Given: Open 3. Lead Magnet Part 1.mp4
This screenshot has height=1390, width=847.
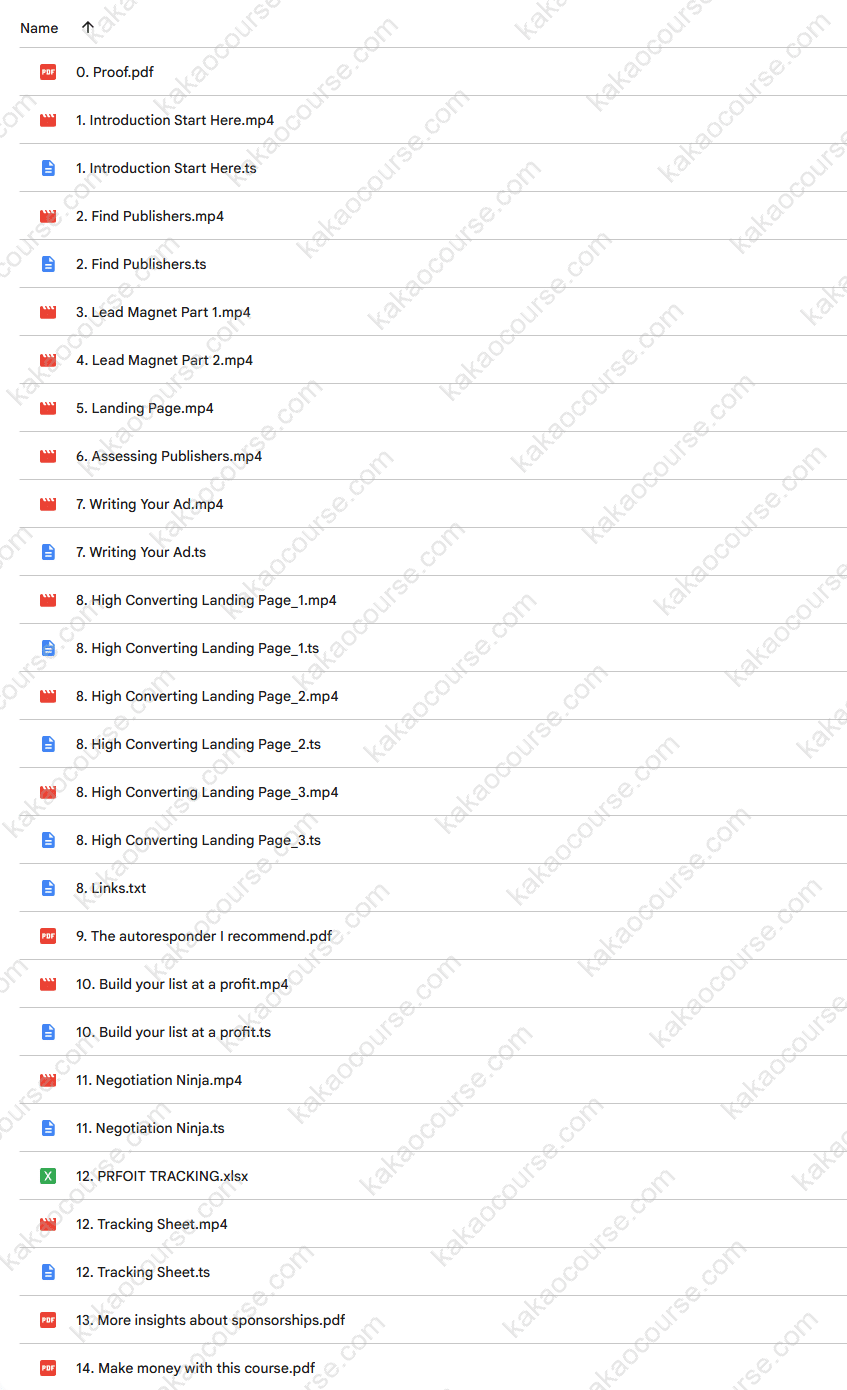Looking at the screenshot, I should (x=163, y=312).
